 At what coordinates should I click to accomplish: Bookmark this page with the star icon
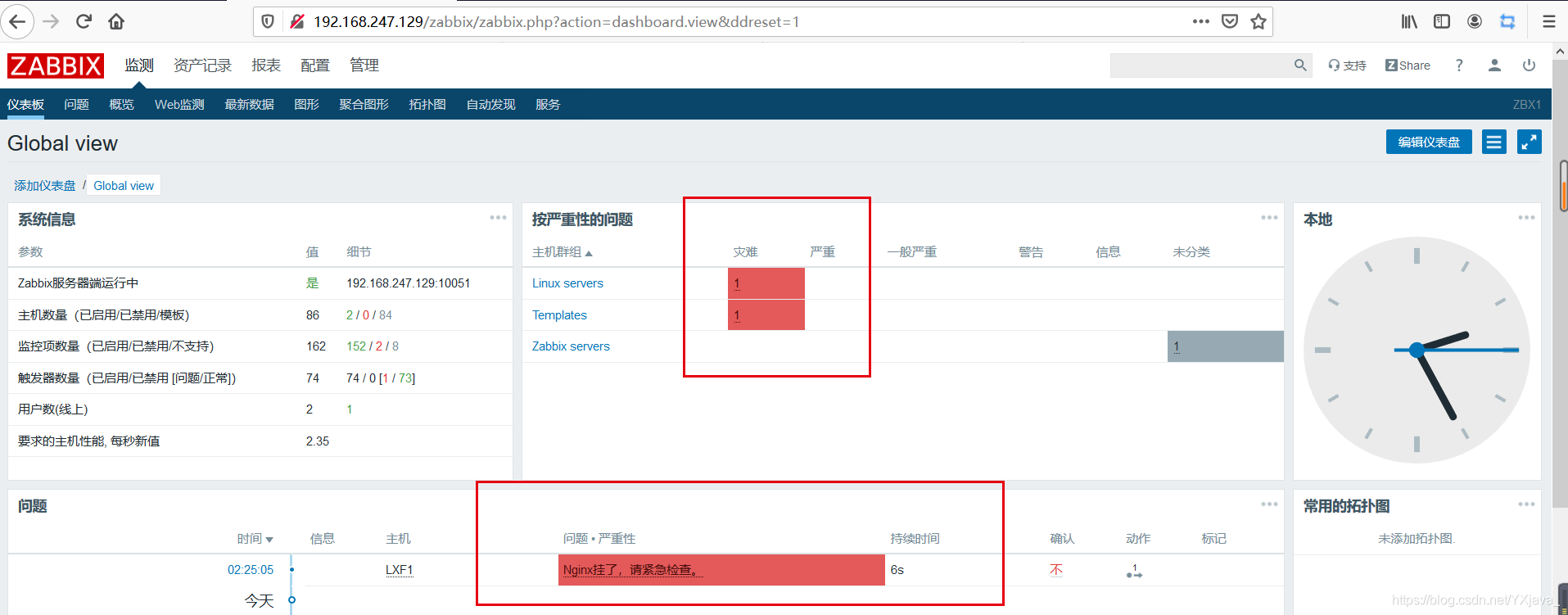coord(1258,21)
